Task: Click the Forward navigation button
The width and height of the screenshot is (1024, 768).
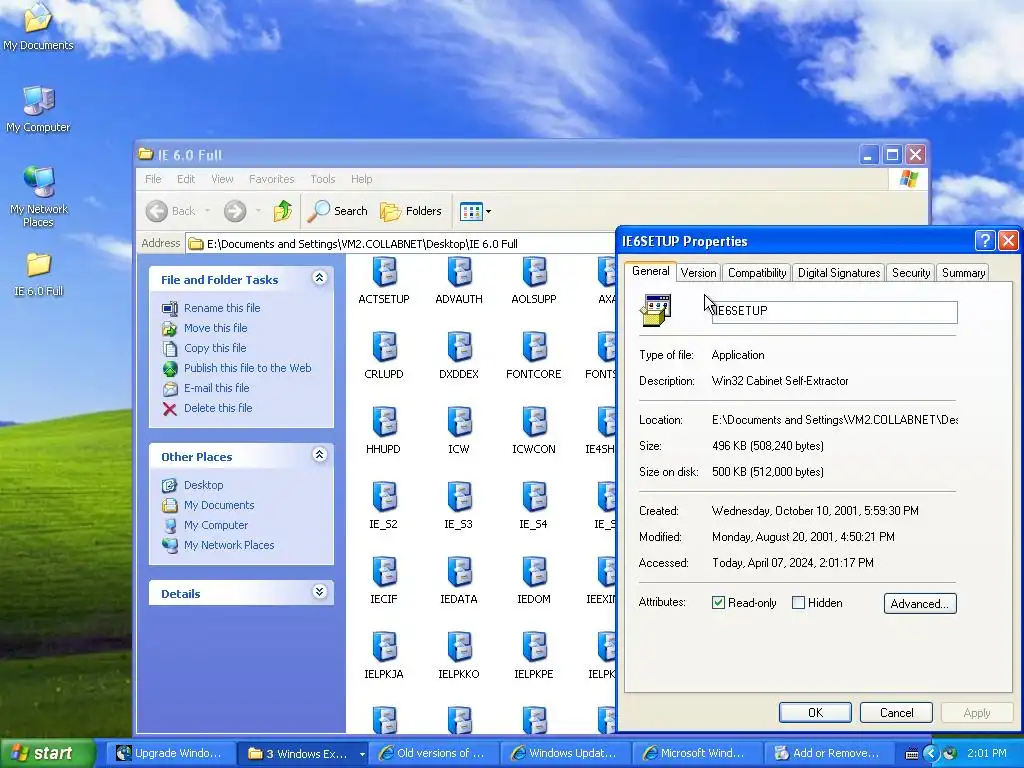Action: [x=235, y=211]
